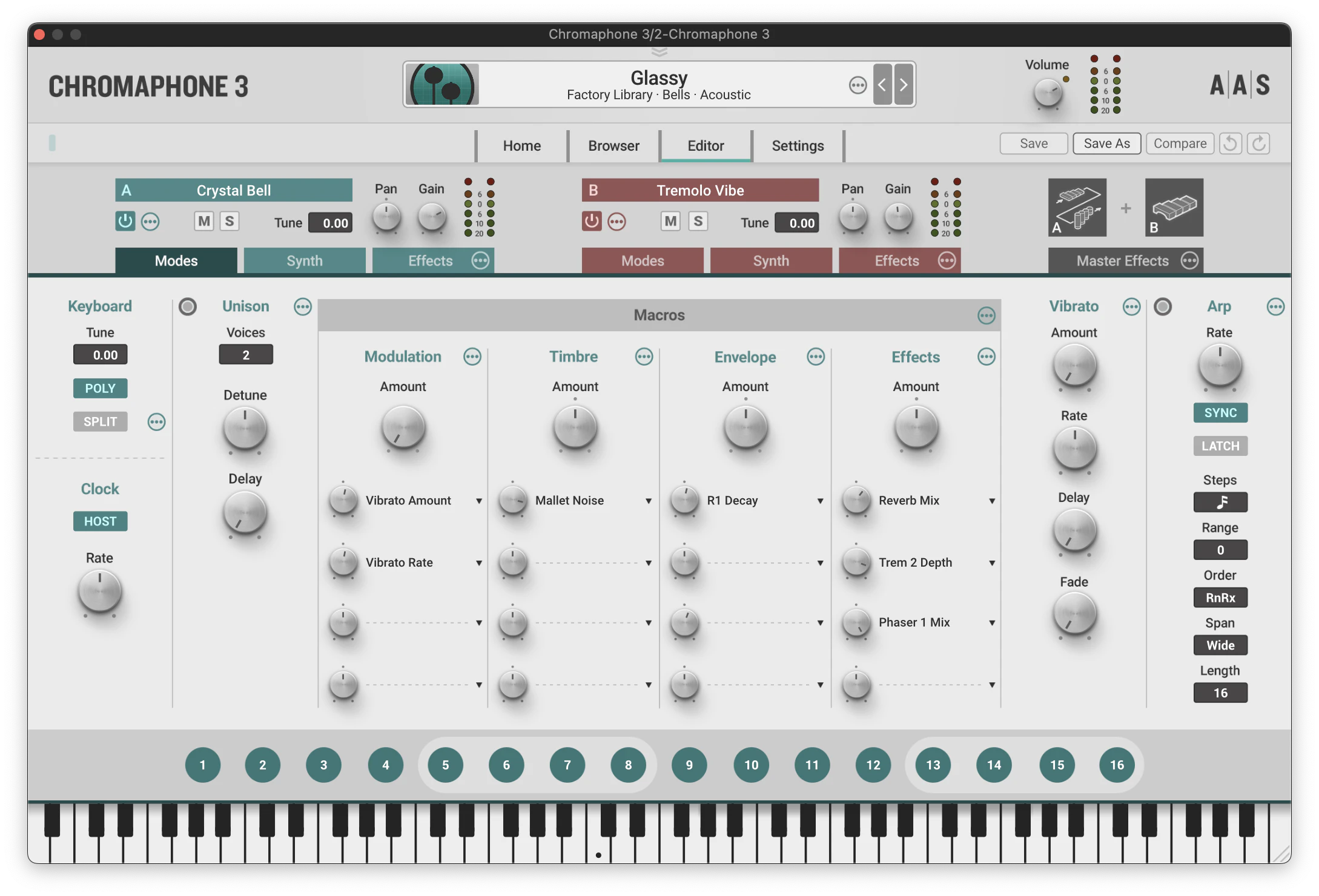Open preset options menu next to Glassy

tap(858, 85)
